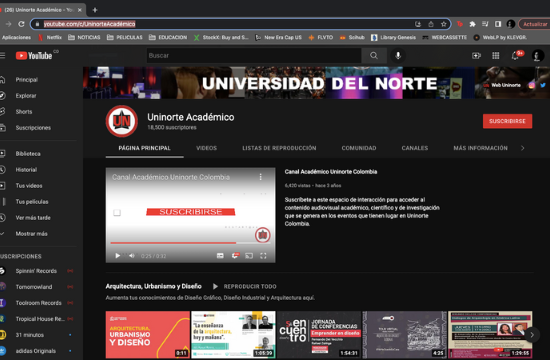Open Historial in sidebar

[x=26, y=169]
